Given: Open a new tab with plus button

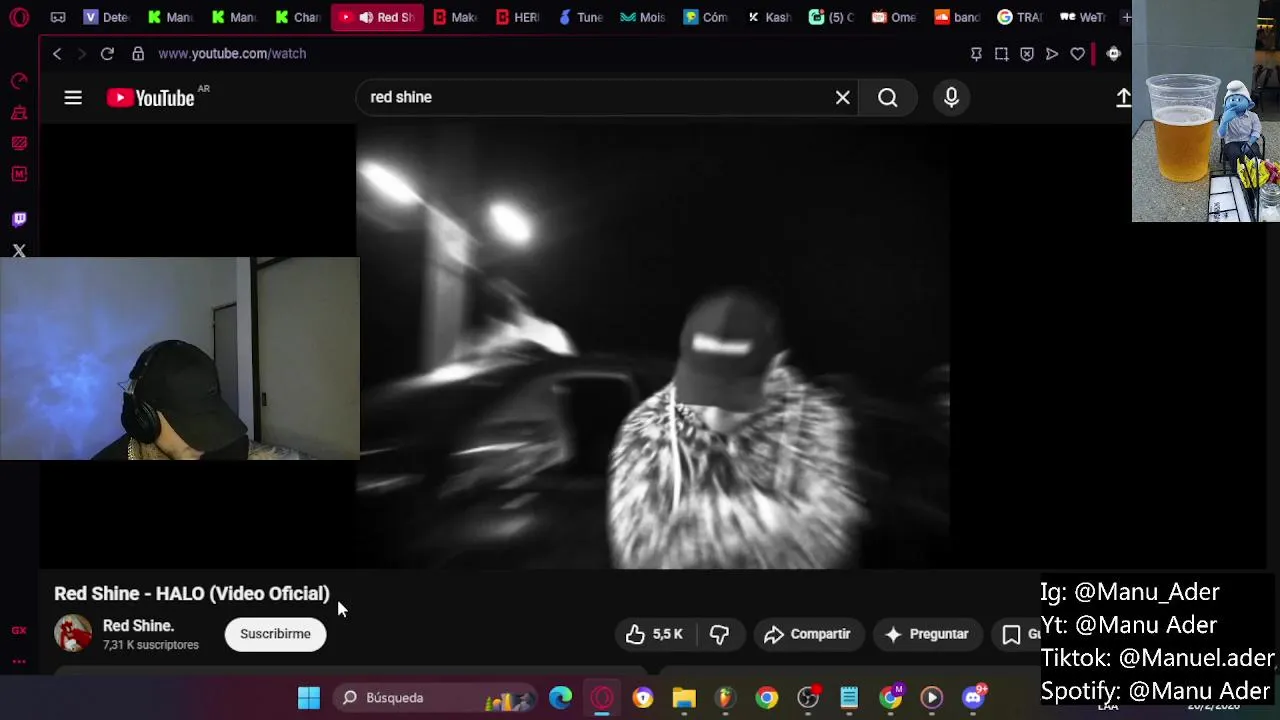Looking at the screenshot, I should coord(1126,17).
